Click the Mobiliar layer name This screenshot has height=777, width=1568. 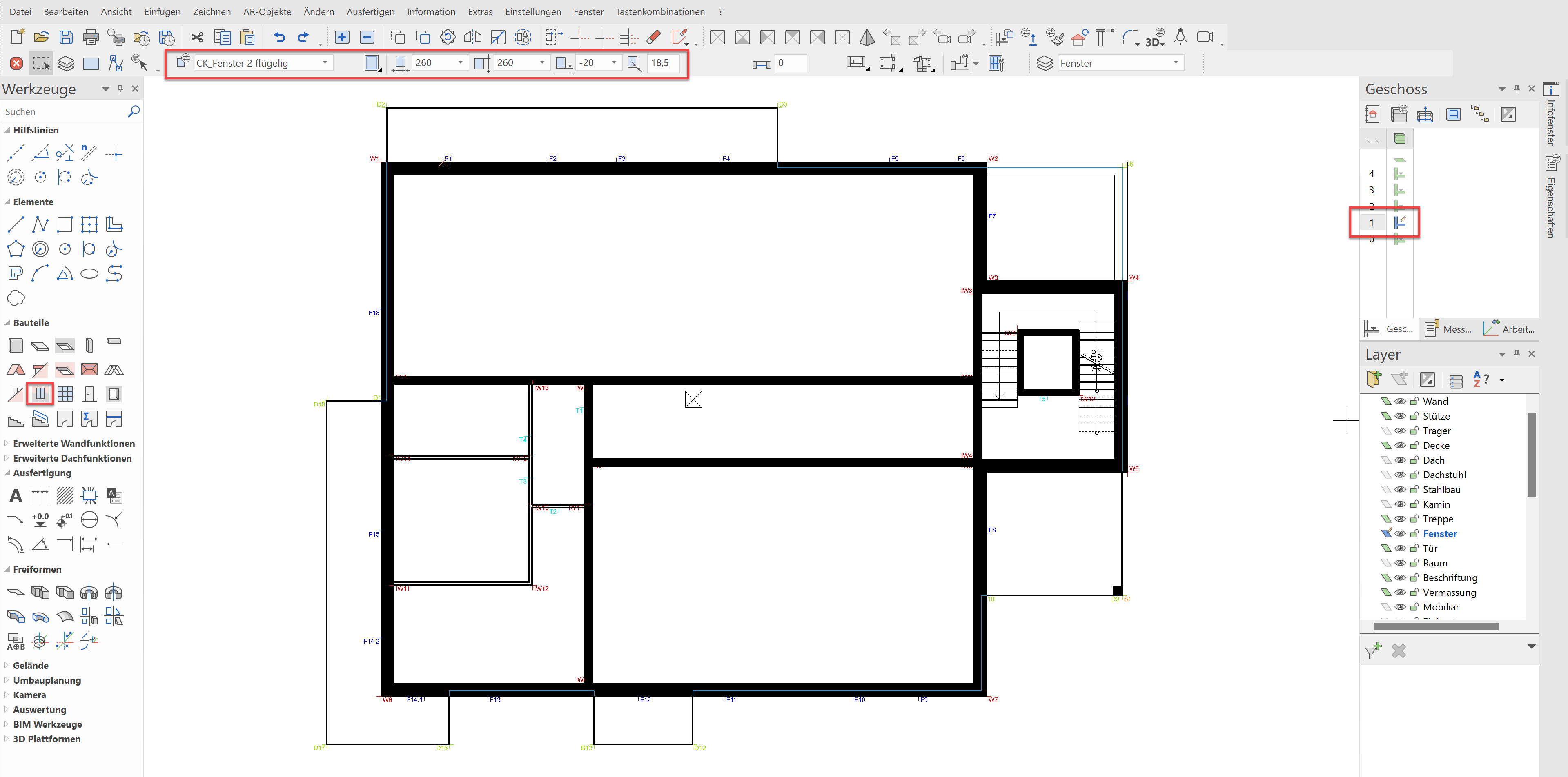[x=1441, y=607]
